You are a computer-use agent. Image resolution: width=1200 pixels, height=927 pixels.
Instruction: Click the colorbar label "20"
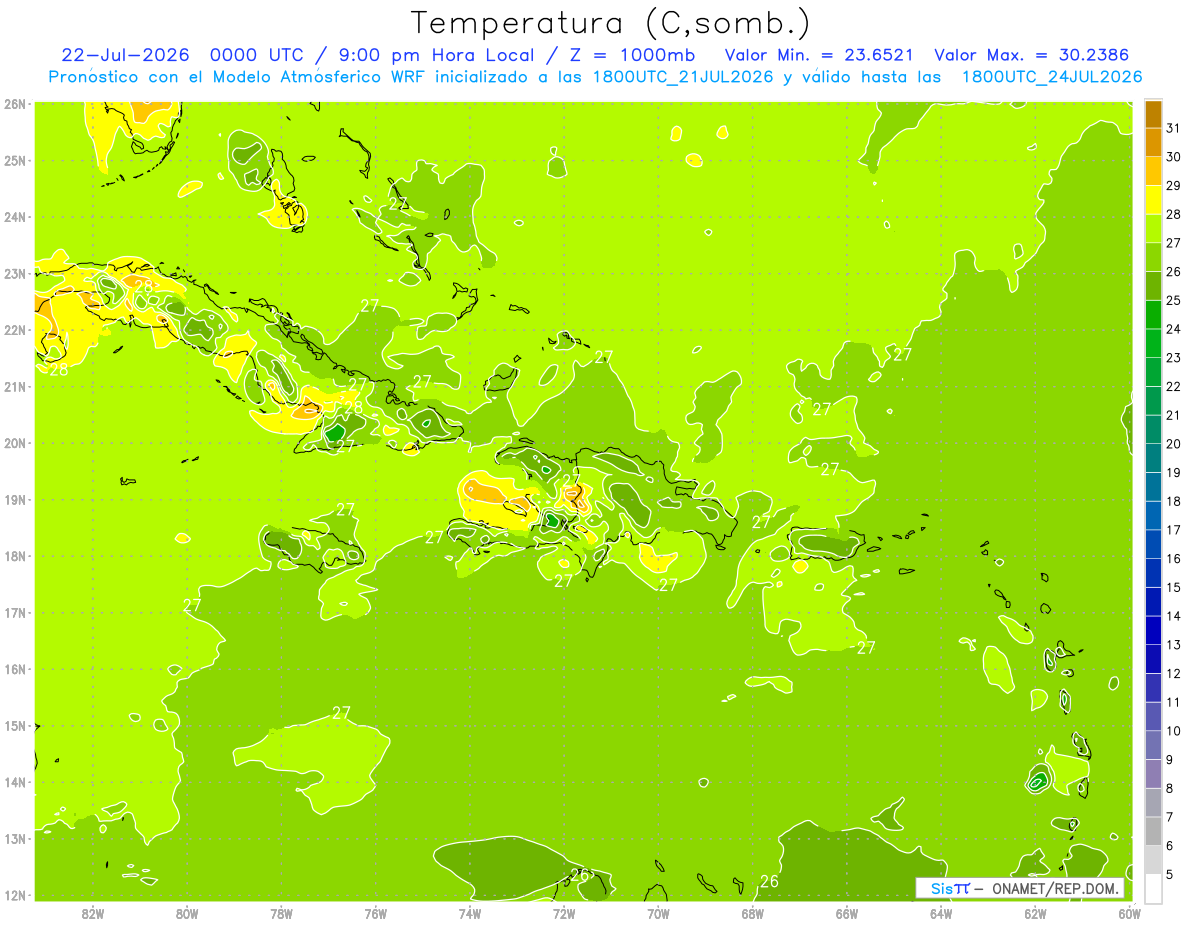(x=1174, y=444)
